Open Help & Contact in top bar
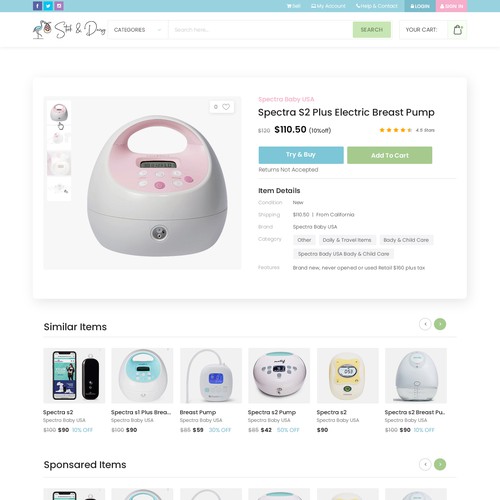 click(x=377, y=6)
